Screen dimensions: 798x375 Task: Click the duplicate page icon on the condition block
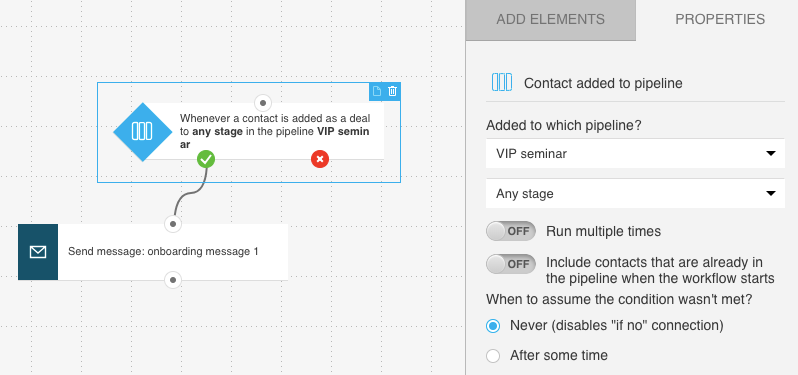376,91
